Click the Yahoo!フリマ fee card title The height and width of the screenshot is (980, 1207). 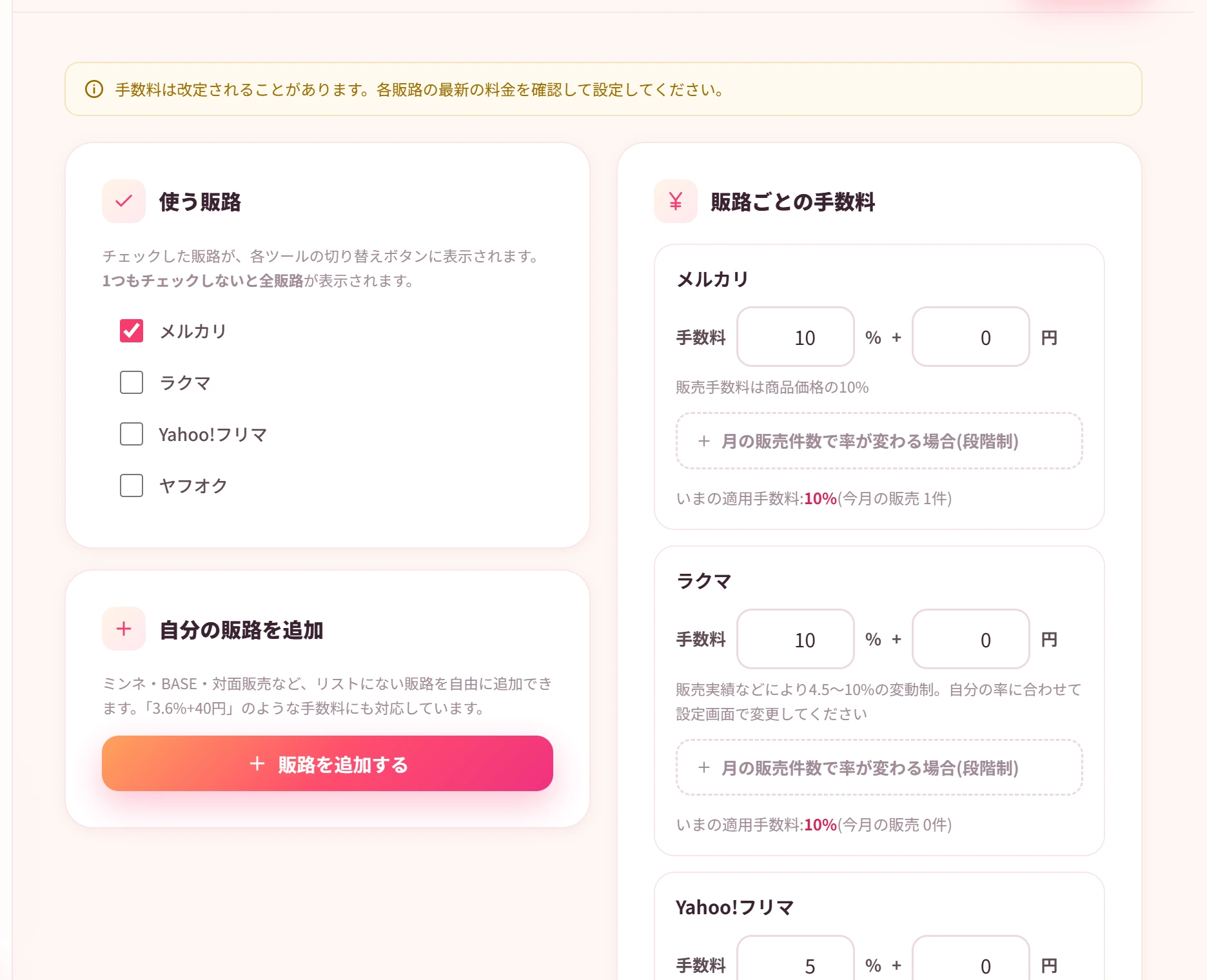(x=734, y=907)
